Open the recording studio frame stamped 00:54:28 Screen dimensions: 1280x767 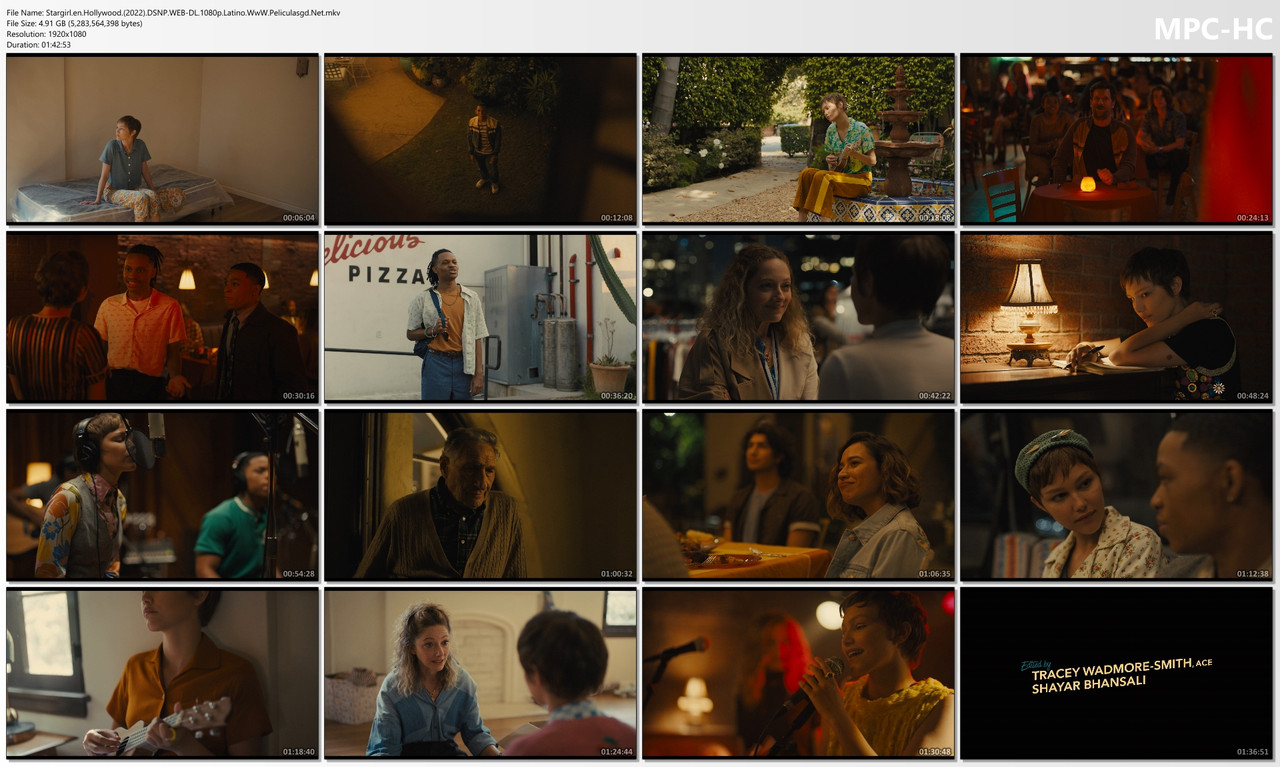pos(162,496)
